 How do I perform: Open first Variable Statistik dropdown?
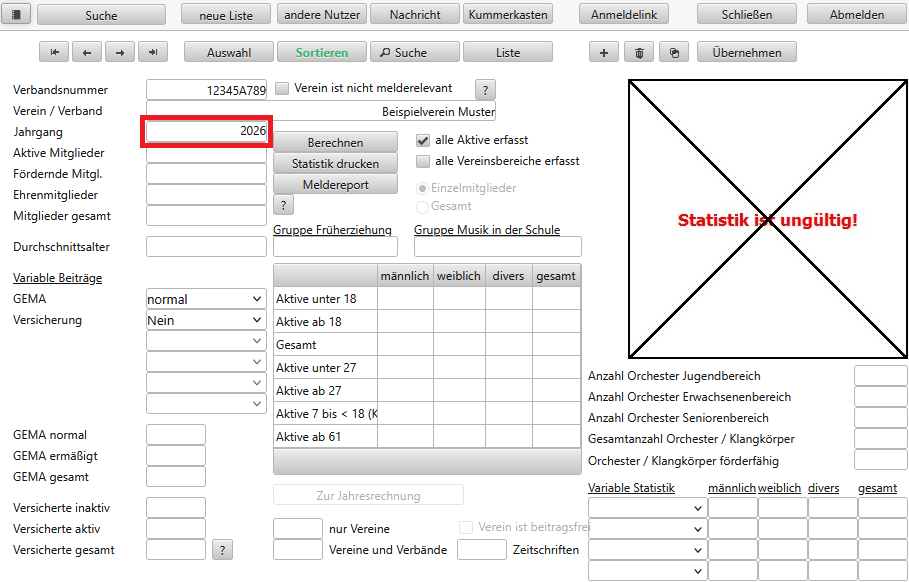(x=647, y=508)
